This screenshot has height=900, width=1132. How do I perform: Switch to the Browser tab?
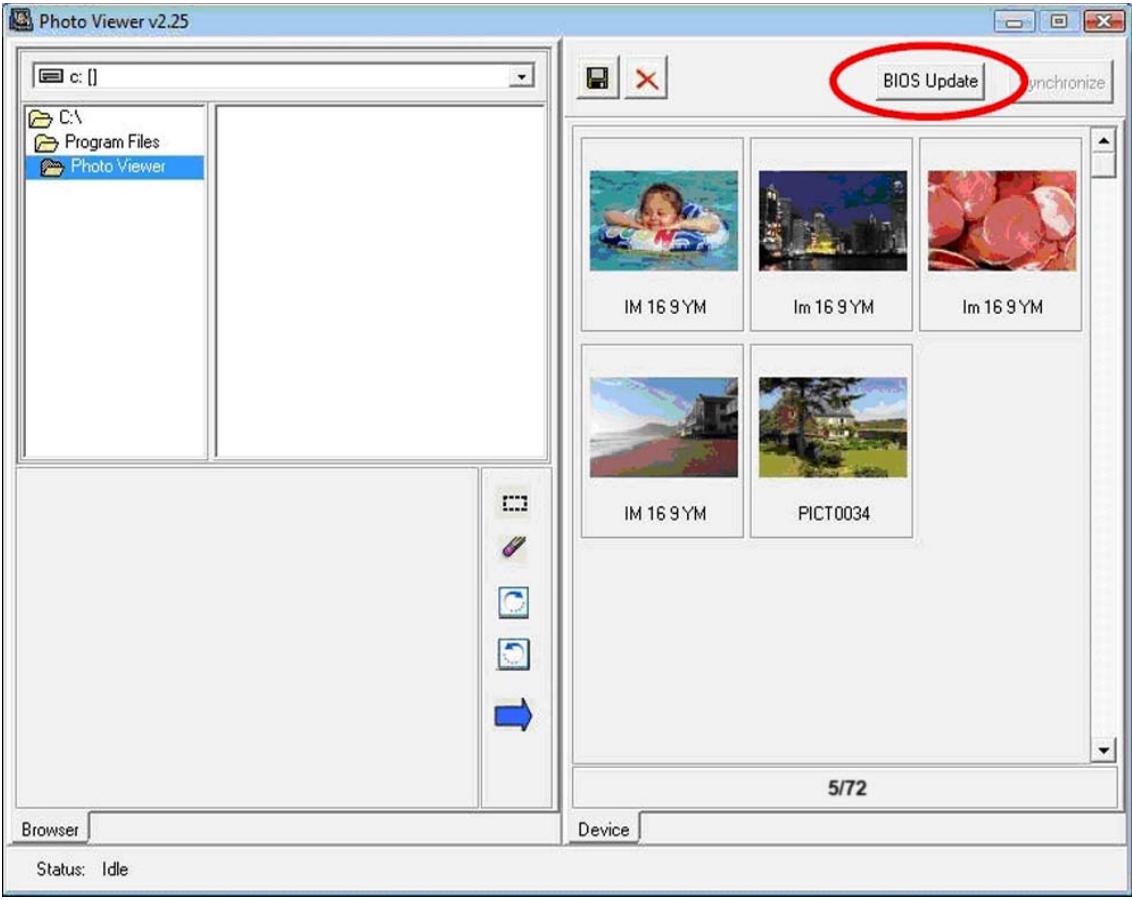pos(51,830)
